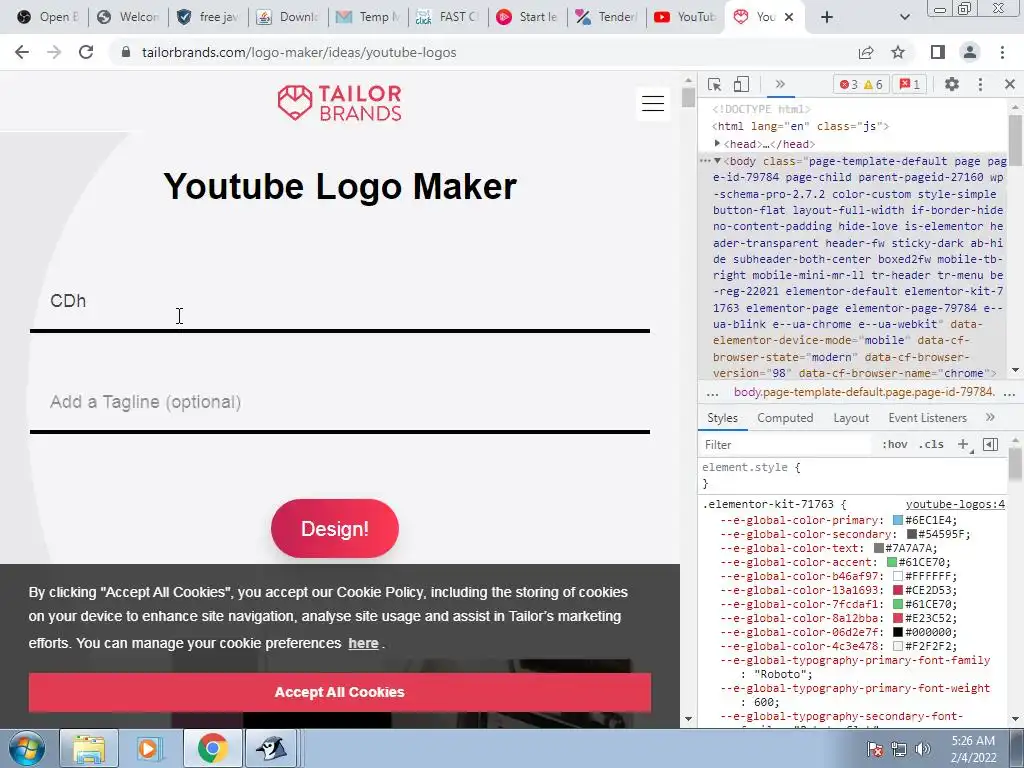The height and width of the screenshot is (768, 1024).
Task: Switch to the FAST tab
Action: pyautogui.click(x=447, y=17)
